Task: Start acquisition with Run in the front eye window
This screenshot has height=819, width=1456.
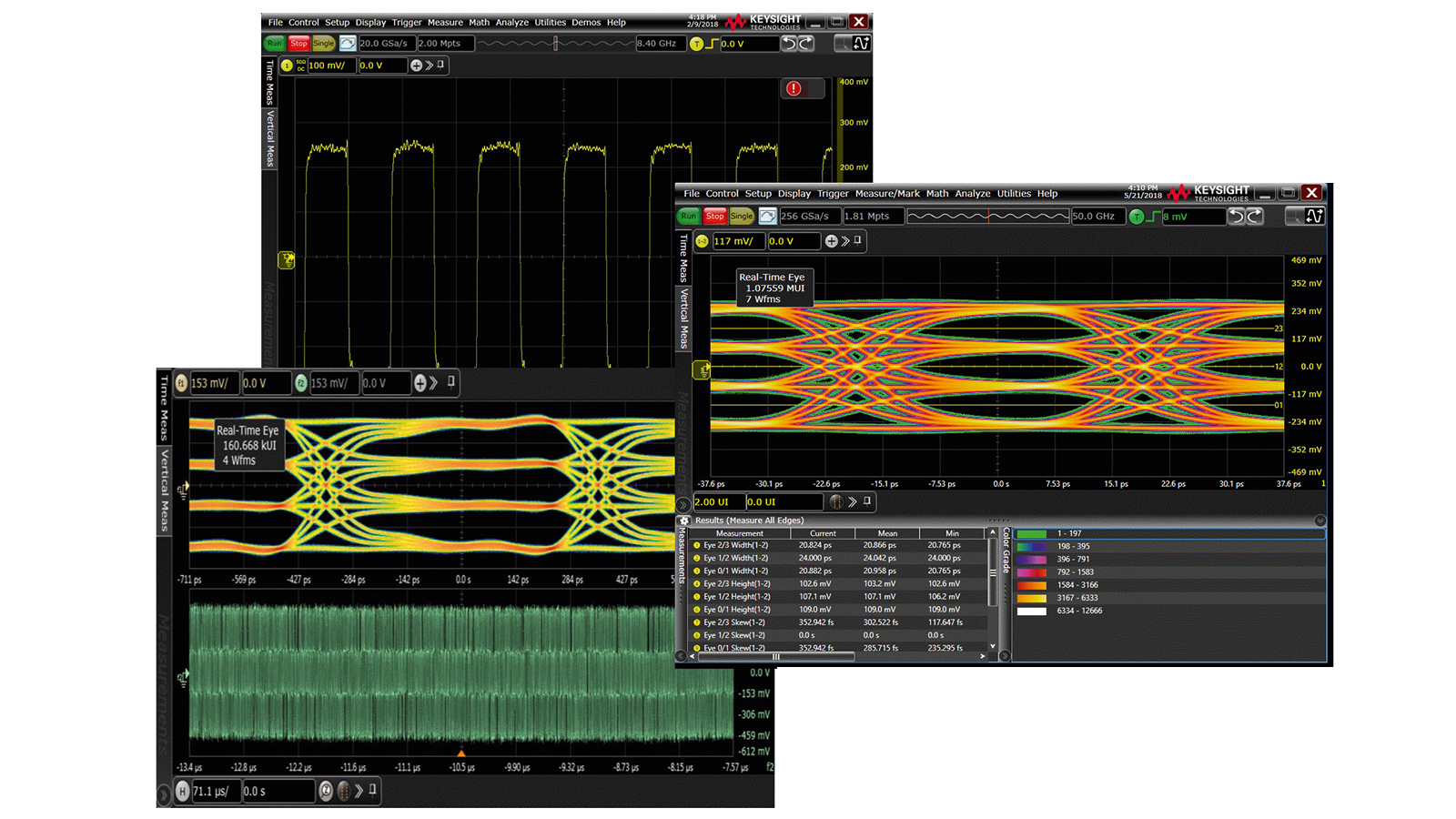Action: [688, 216]
